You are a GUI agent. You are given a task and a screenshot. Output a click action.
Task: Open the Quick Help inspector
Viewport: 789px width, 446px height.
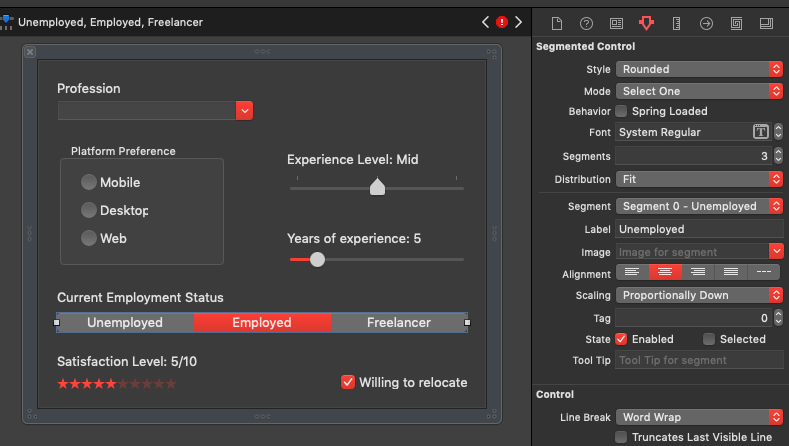click(586, 22)
